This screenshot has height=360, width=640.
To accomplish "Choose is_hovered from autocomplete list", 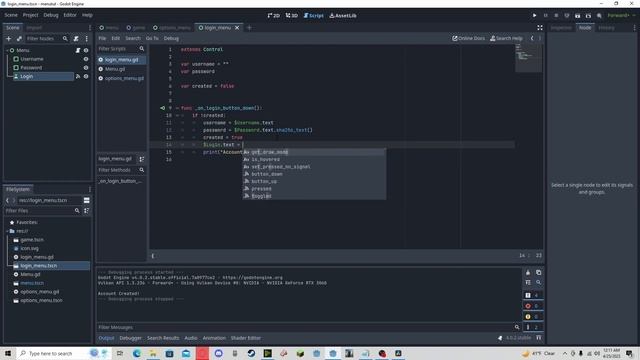I will [314, 160].
